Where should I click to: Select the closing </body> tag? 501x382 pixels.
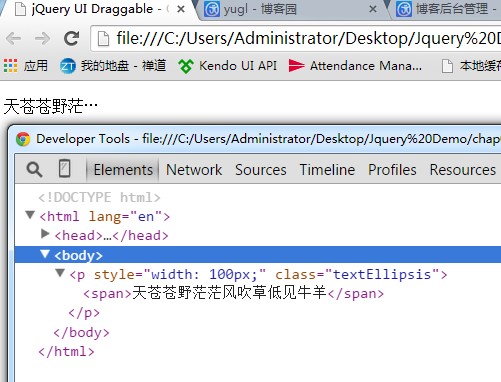click(81, 332)
